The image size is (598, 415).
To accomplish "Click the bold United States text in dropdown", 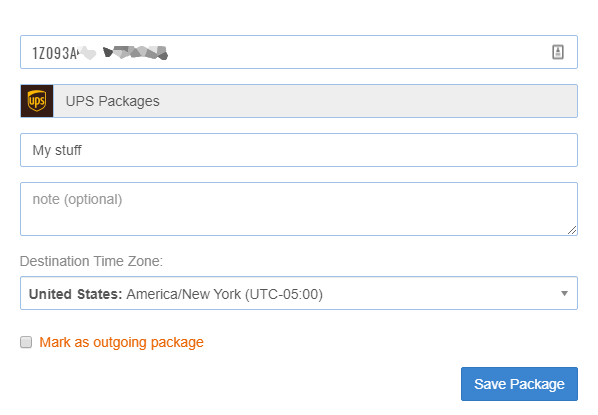I will tap(76, 294).
